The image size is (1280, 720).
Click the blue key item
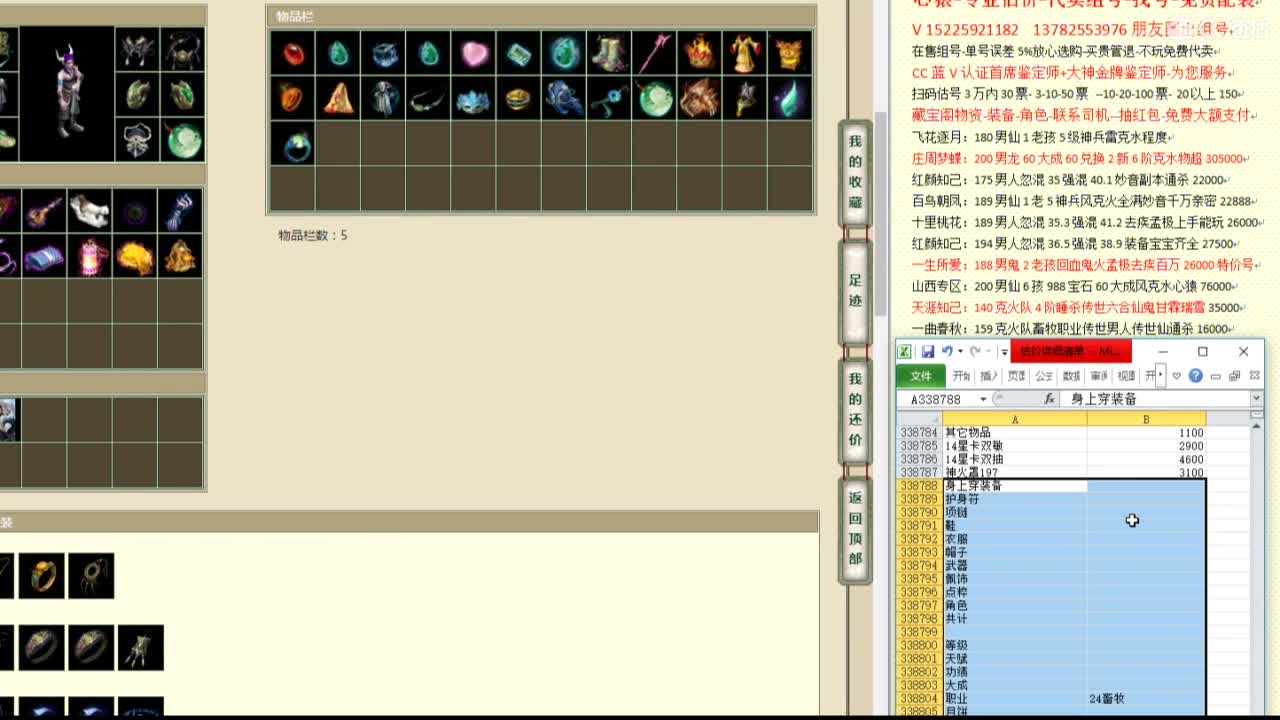[608, 98]
